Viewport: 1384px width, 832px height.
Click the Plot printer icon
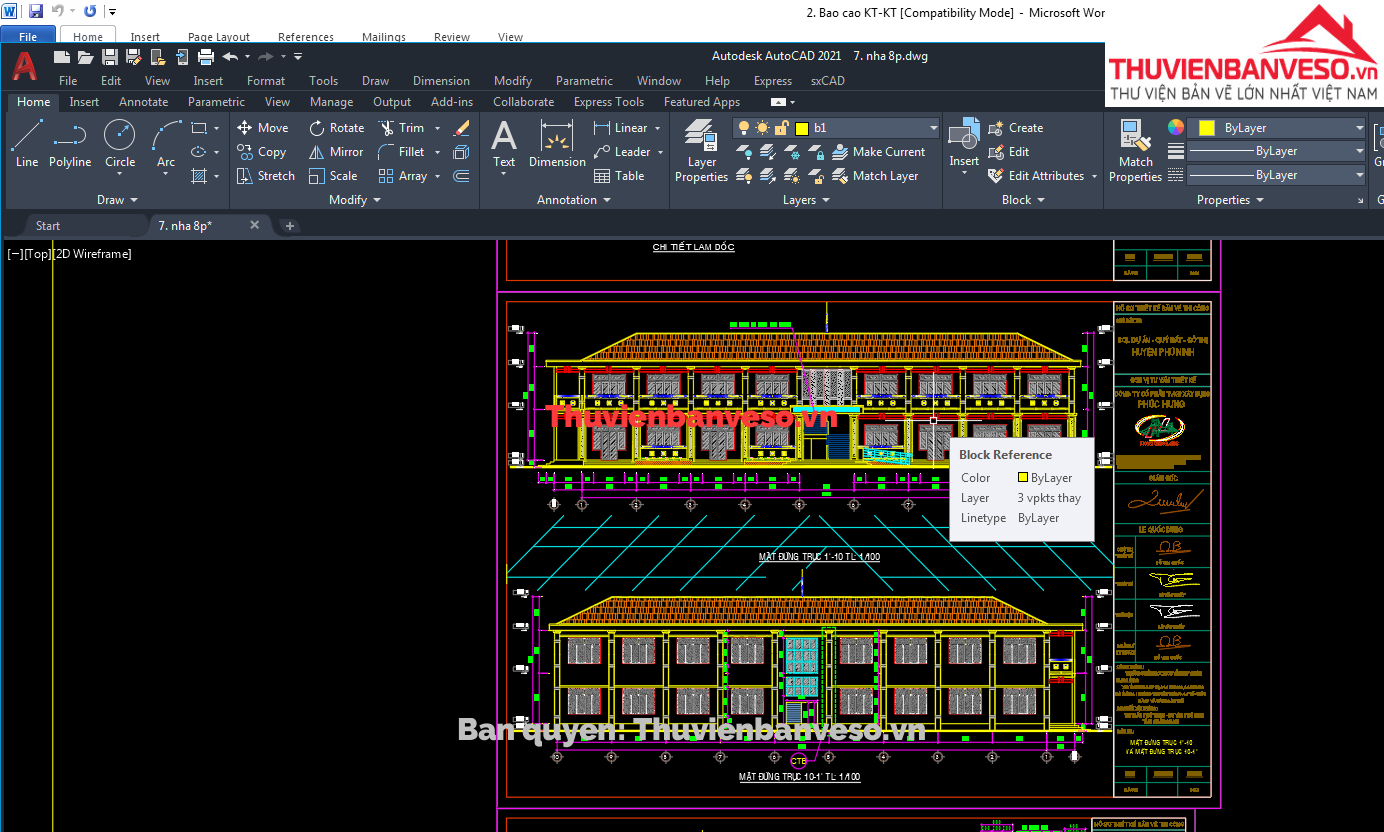point(206,57)
